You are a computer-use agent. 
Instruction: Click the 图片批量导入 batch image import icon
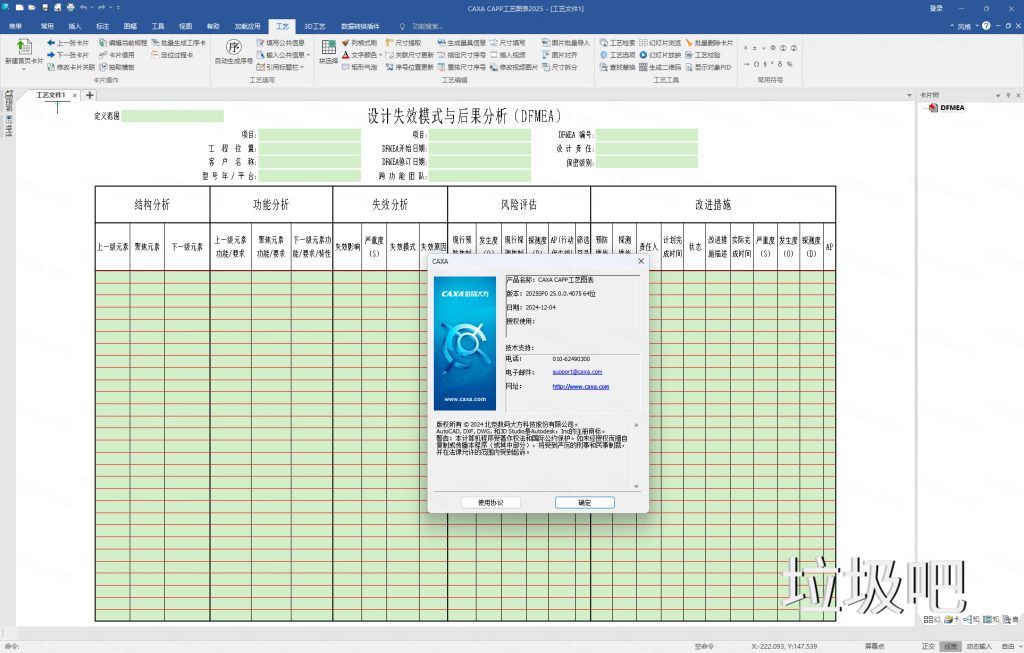click(567, 42)
